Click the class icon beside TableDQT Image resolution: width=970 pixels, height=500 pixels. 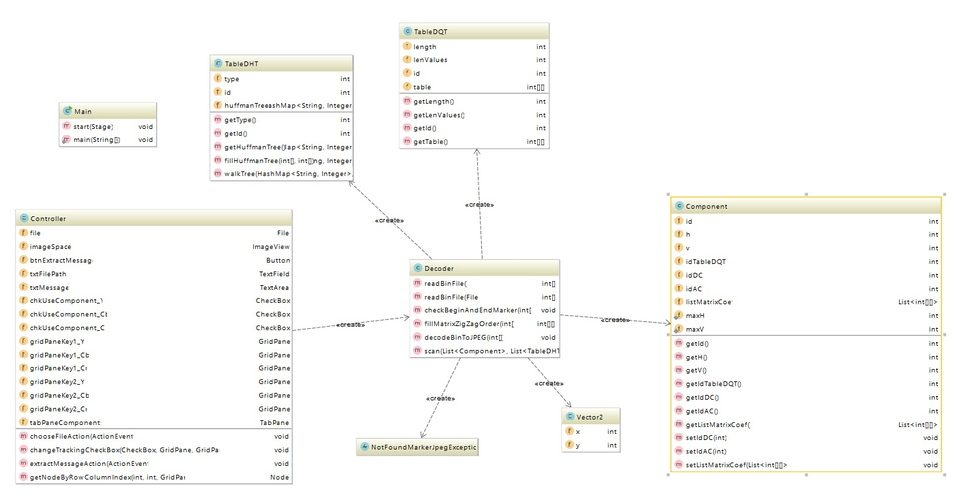pyautogui.click(x=407, y=32)
